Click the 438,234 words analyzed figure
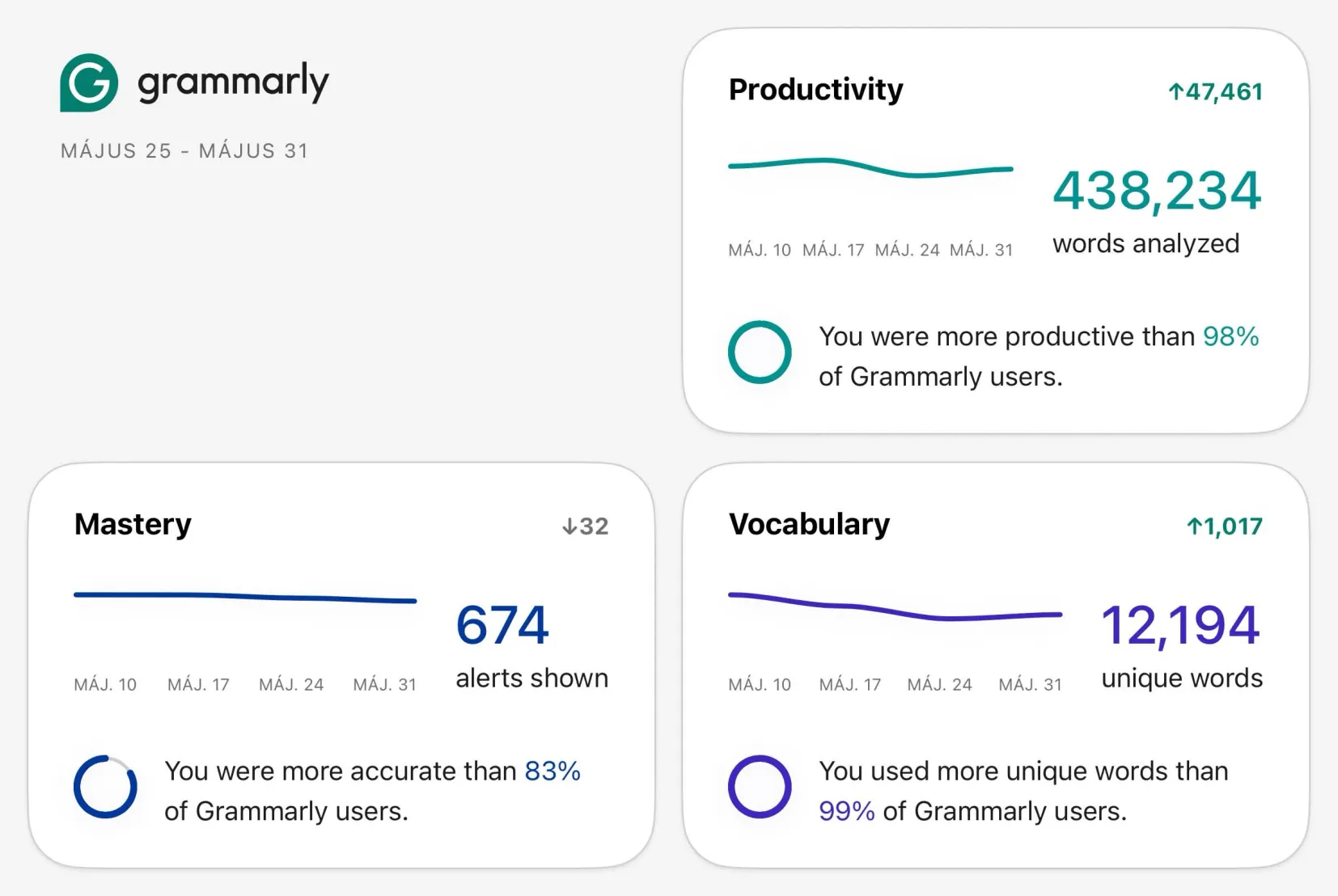 (1157, 191)
